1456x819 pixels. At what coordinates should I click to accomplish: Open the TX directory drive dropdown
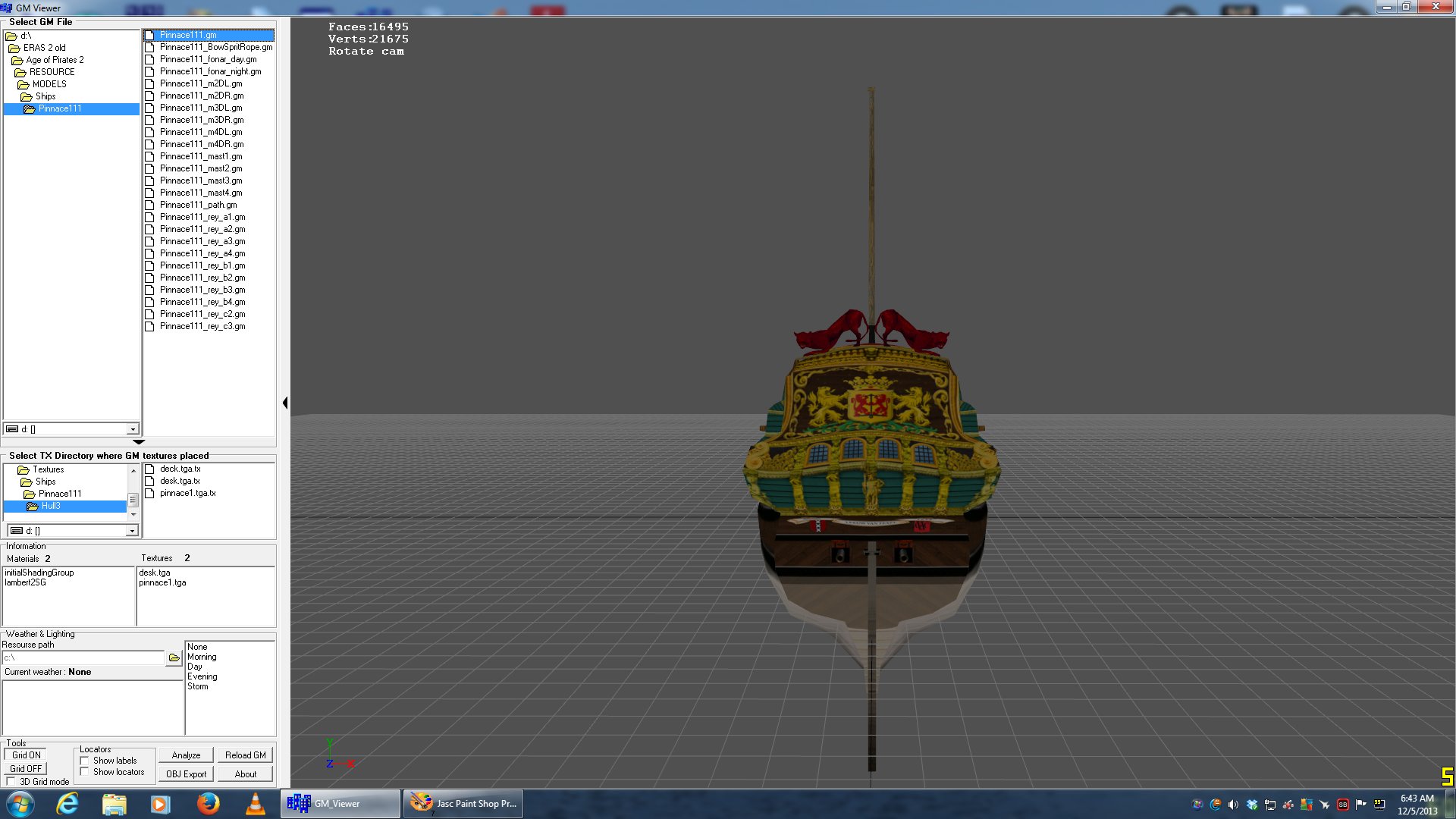coord(132,531)
